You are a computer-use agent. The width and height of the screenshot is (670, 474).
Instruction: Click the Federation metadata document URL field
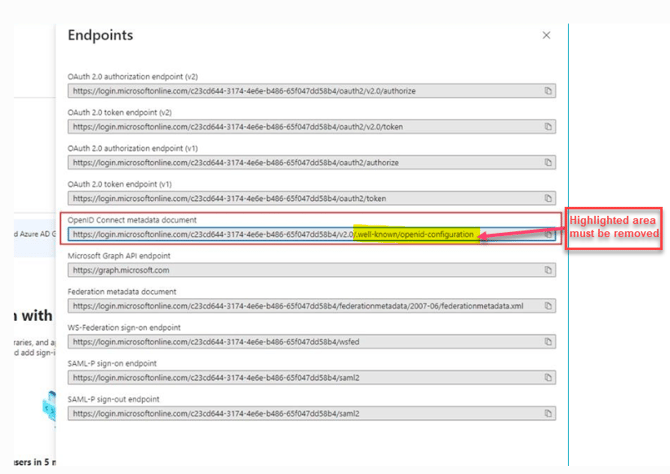click(300, 306)
